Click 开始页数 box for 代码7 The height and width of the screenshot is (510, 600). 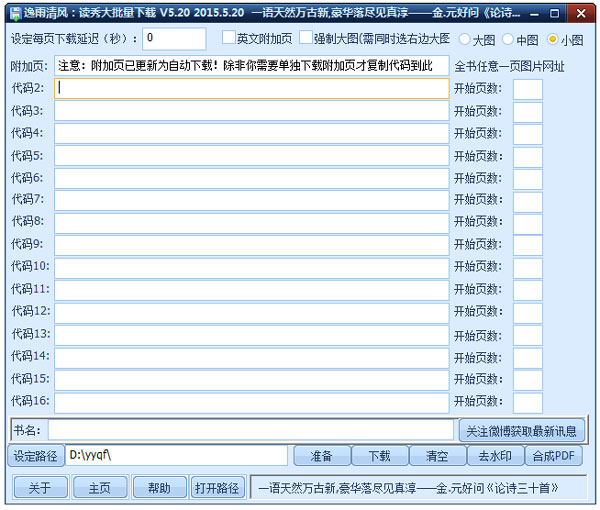click(x=528, y=201)
